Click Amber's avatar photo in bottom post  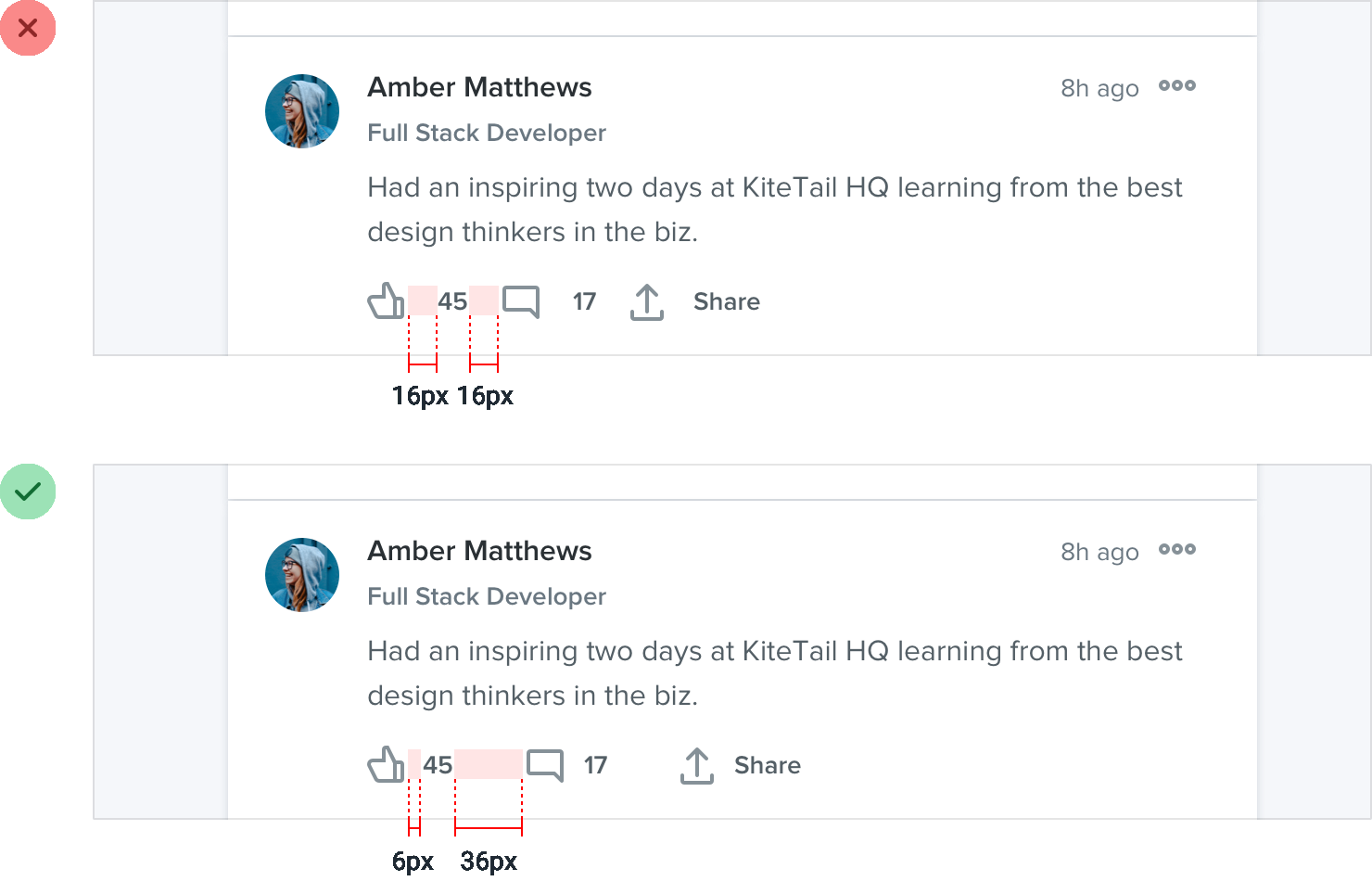pos(302,575)
